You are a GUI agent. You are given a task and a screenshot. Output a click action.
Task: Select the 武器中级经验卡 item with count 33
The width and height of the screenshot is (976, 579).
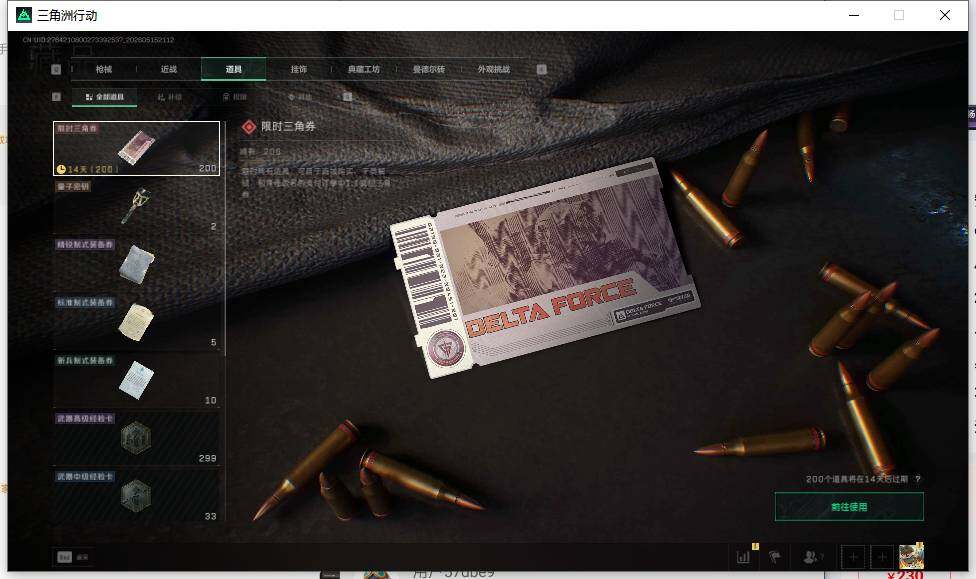click(136, 496)
